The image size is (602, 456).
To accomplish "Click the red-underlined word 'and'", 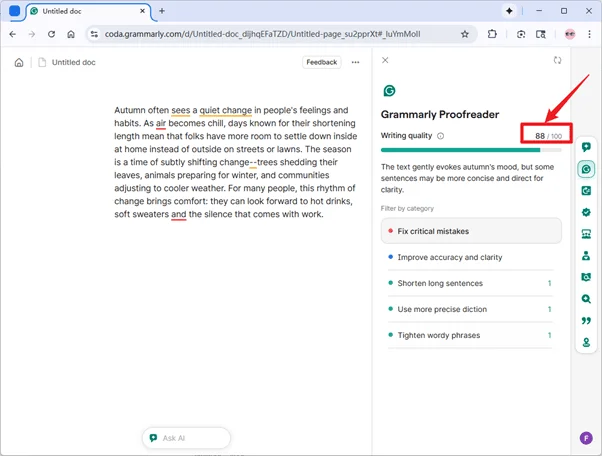I will pos(179,214).
